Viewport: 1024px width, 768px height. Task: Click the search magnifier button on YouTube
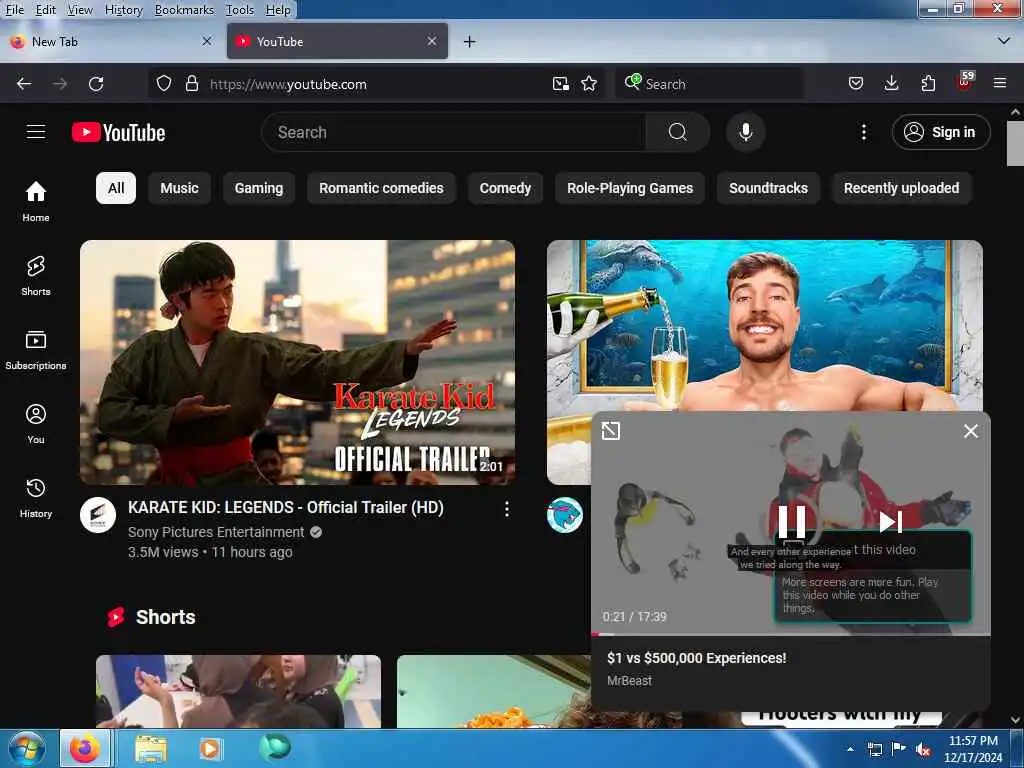point(677,133)
